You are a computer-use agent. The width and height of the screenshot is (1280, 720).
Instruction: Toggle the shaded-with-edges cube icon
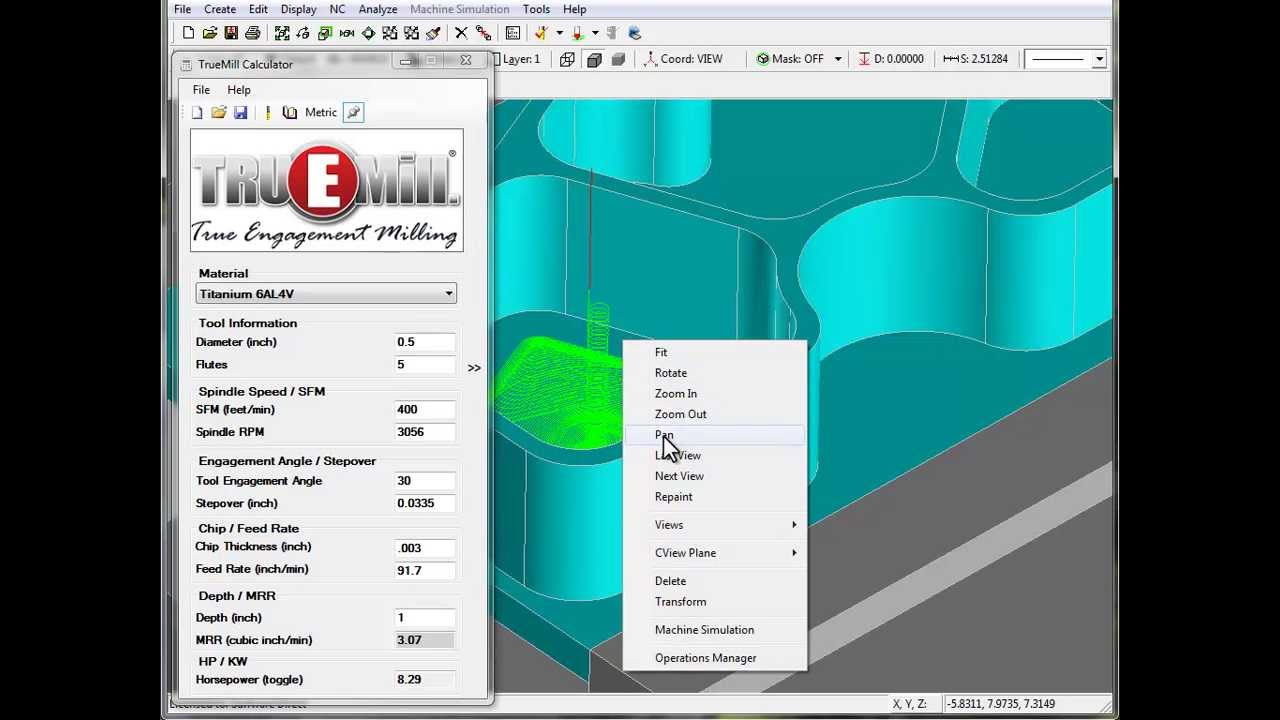click(594, 59)
